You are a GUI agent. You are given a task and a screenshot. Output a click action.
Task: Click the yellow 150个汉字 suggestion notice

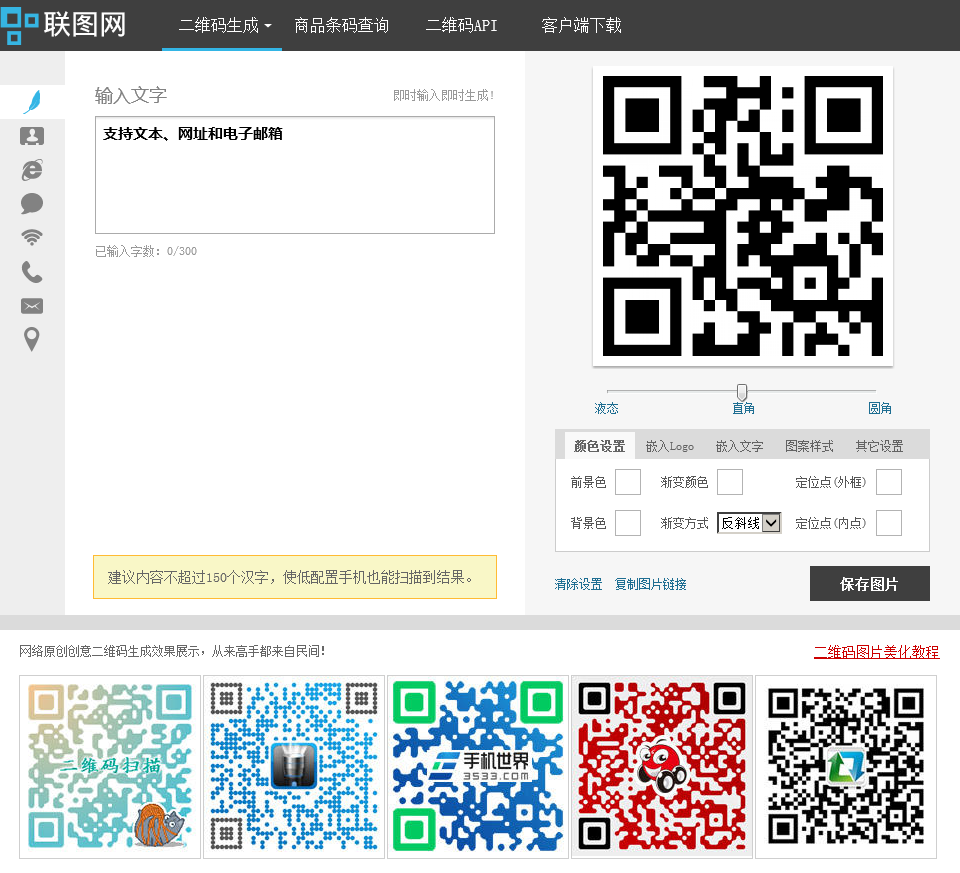click(294, 577)
